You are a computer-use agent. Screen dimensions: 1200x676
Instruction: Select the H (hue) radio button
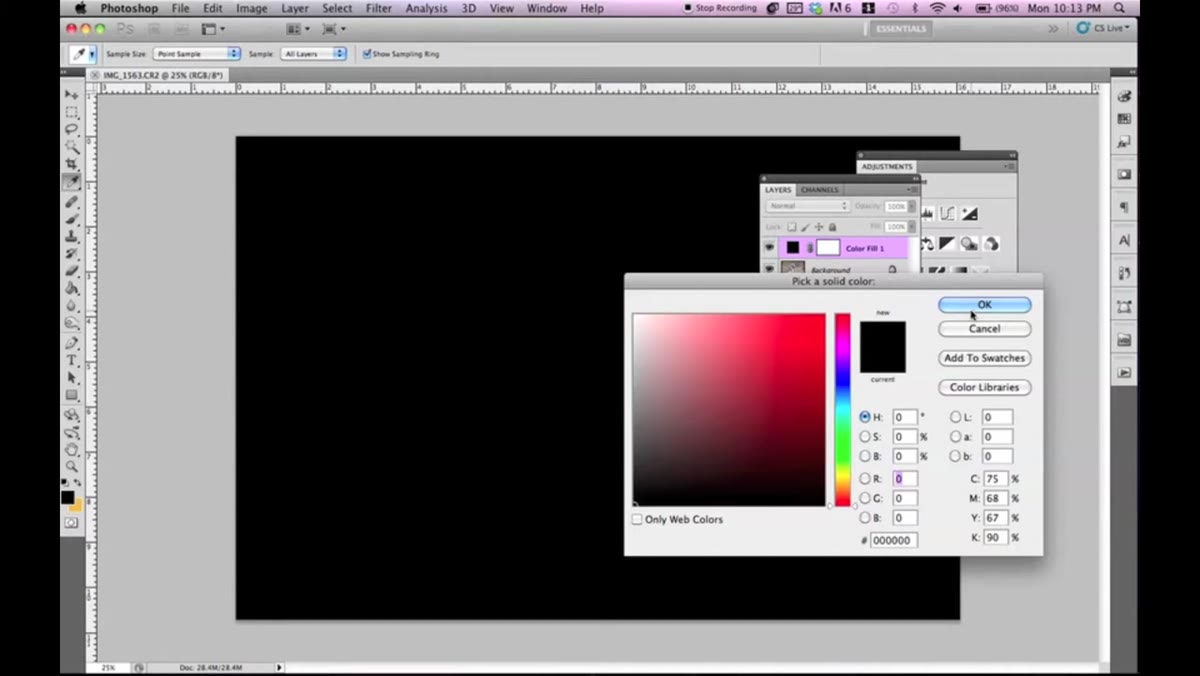pyautogui.click(x=865, y=417)
